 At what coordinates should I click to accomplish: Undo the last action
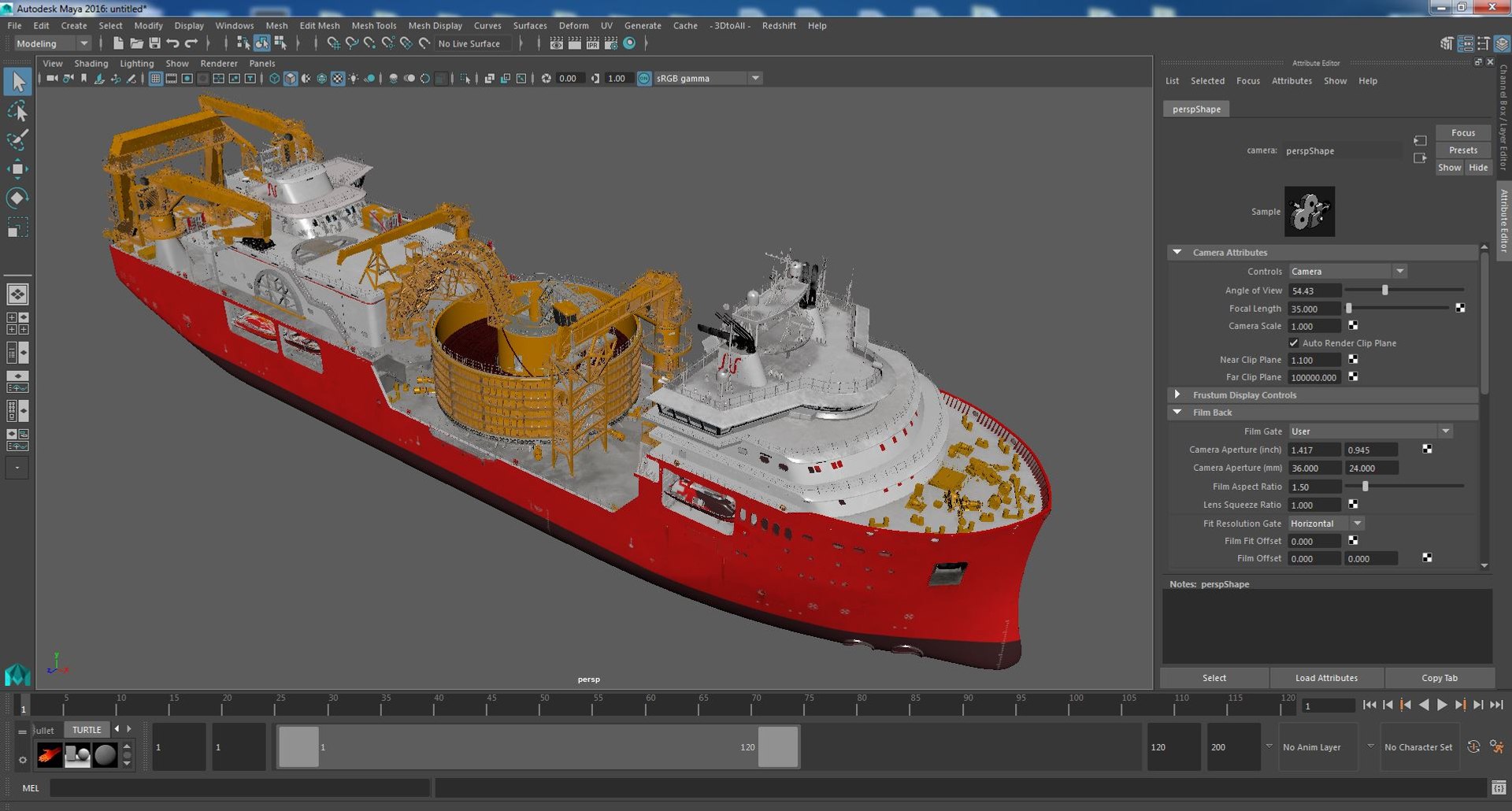click(172, 43)
